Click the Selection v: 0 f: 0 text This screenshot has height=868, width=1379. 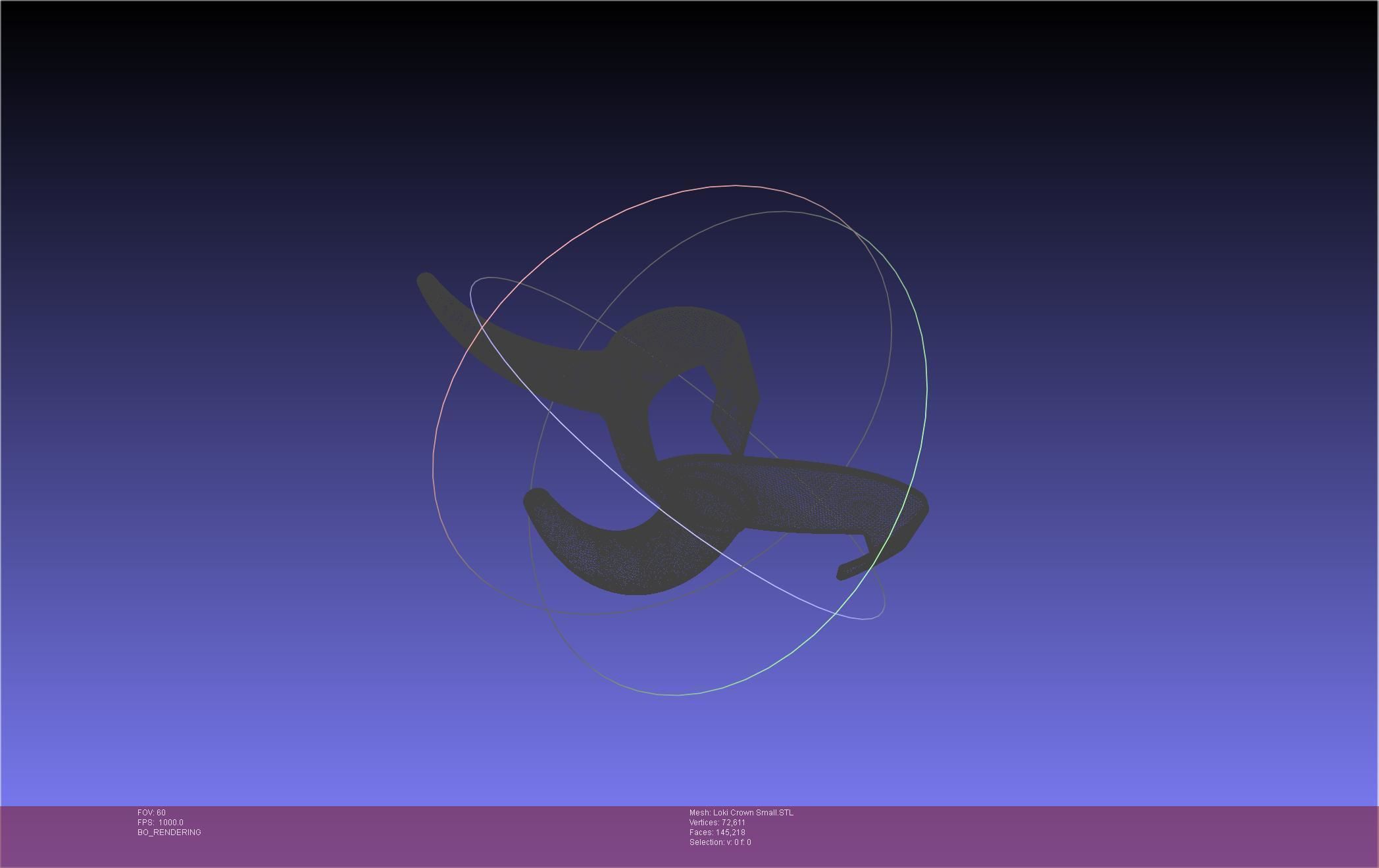pyautogui.click(x=720, y=842)
